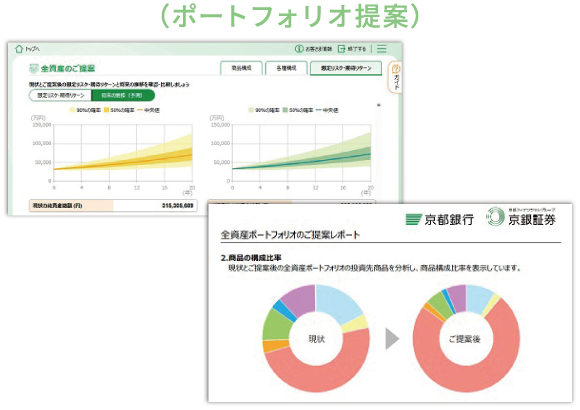This screenshot has height=410, width=580.
Task: Open お客さま情報 via the info icon
Action: click(x=299, y=49)
